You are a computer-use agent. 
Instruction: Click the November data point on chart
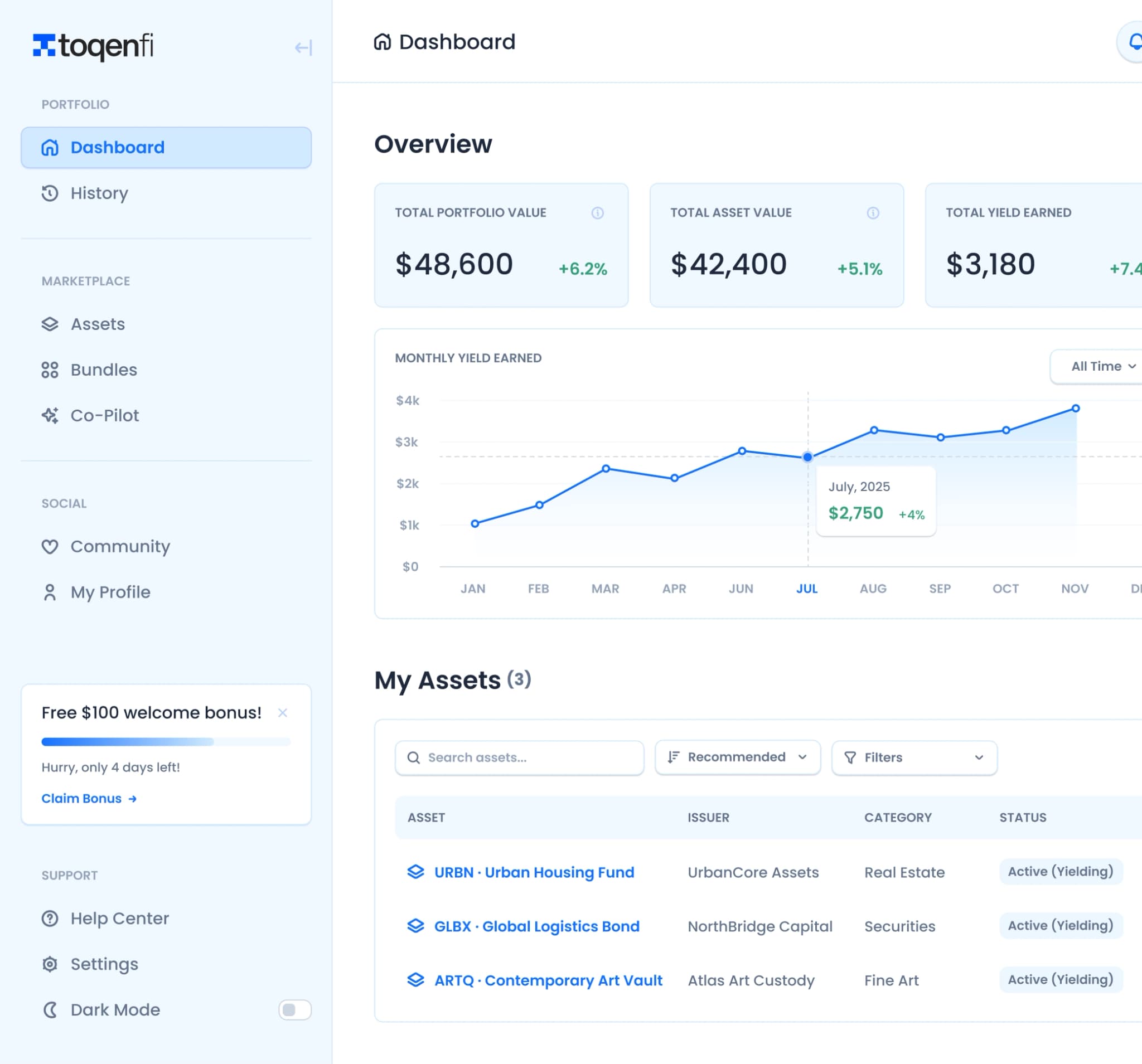[x=1075, y=408]
